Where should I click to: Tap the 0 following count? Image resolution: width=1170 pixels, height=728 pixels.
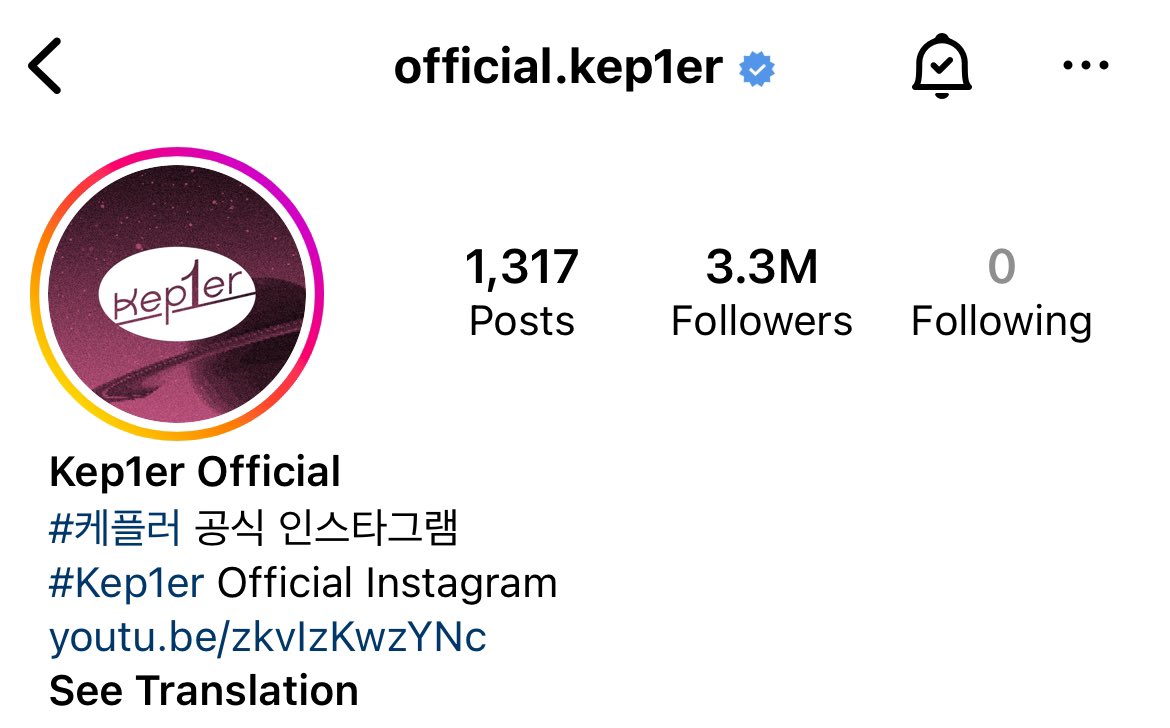[x=1001, y=266]
